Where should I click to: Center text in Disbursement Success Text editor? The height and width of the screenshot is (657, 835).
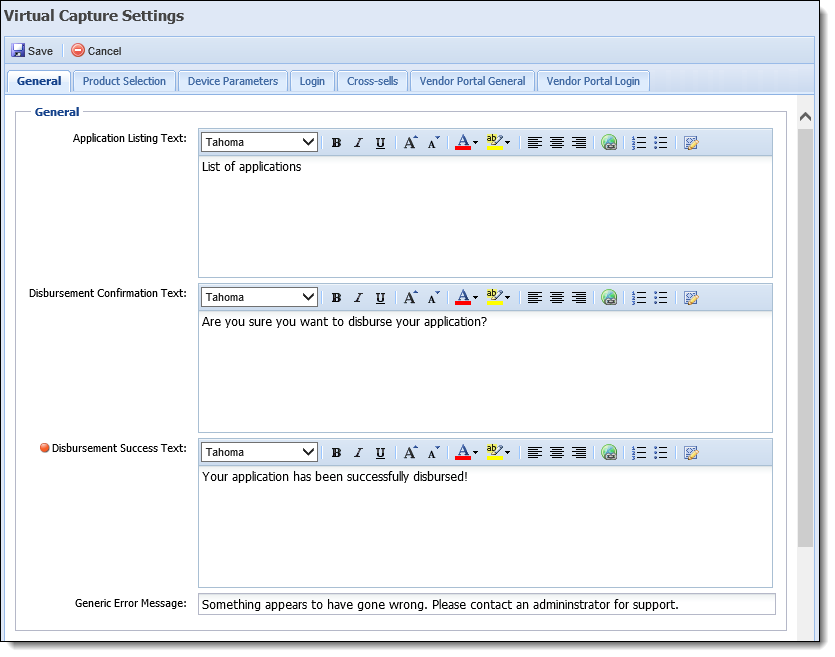point(557,453)
